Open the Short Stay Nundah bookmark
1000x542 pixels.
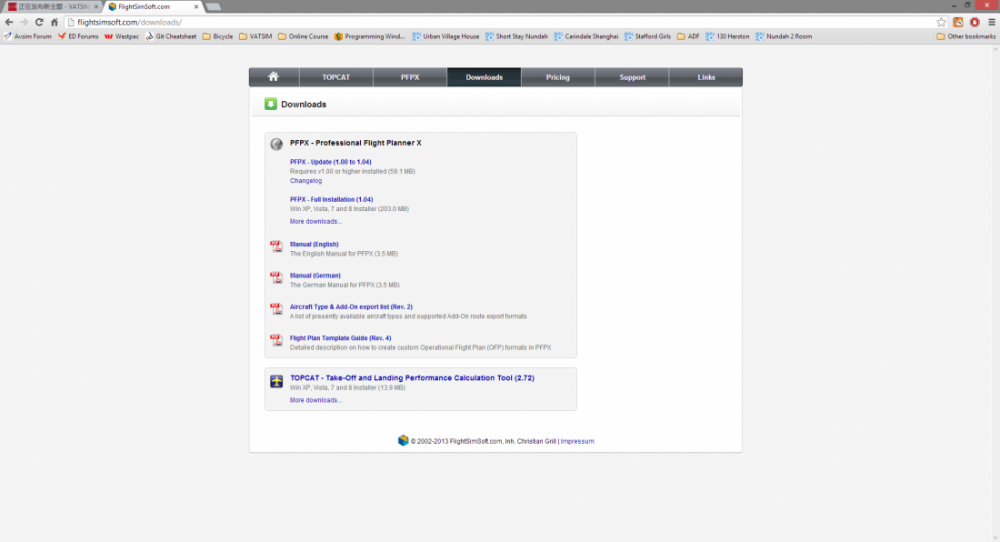coord(517,36)
